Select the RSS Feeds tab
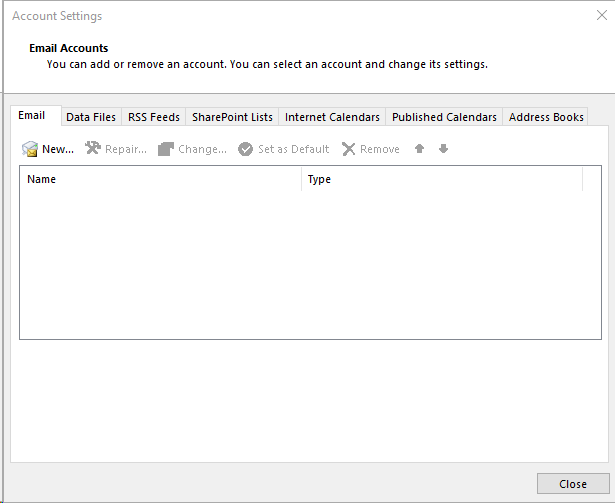 pyautogui.click(x=154, y=117)
